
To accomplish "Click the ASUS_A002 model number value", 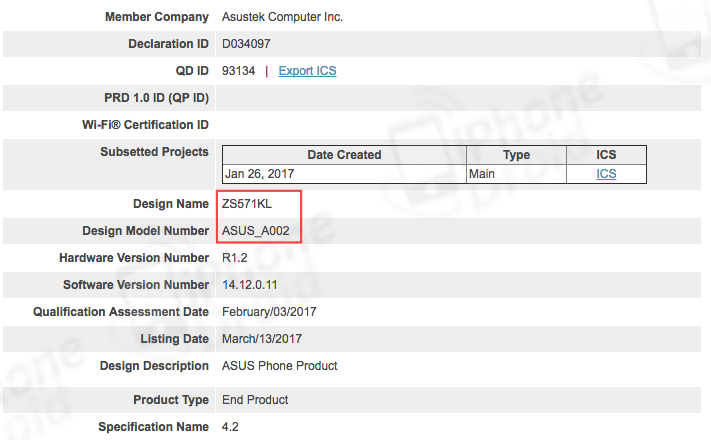I will tap(256, 231).
